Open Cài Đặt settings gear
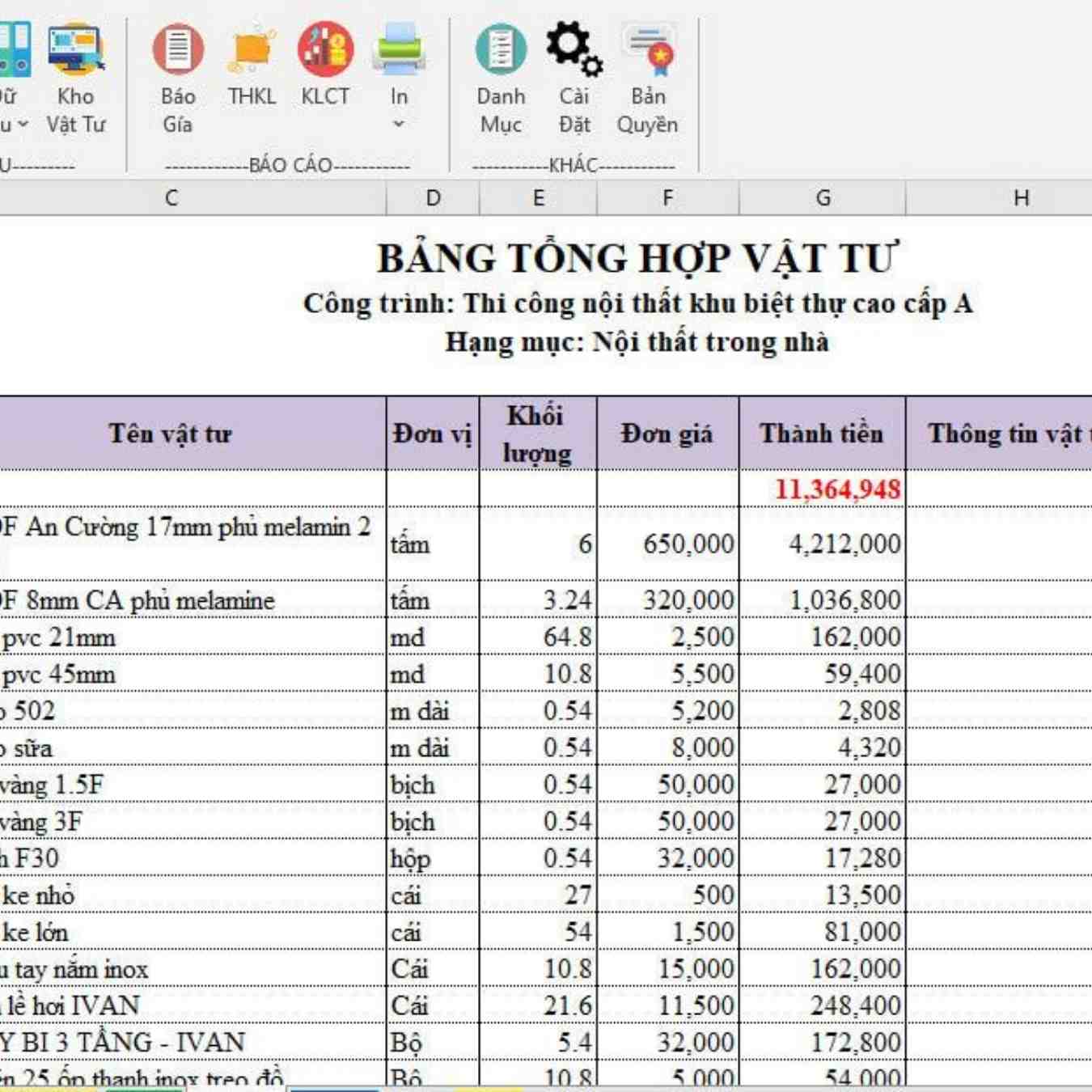Viewport: 1092px width, 1092px height. pos(574,78)
